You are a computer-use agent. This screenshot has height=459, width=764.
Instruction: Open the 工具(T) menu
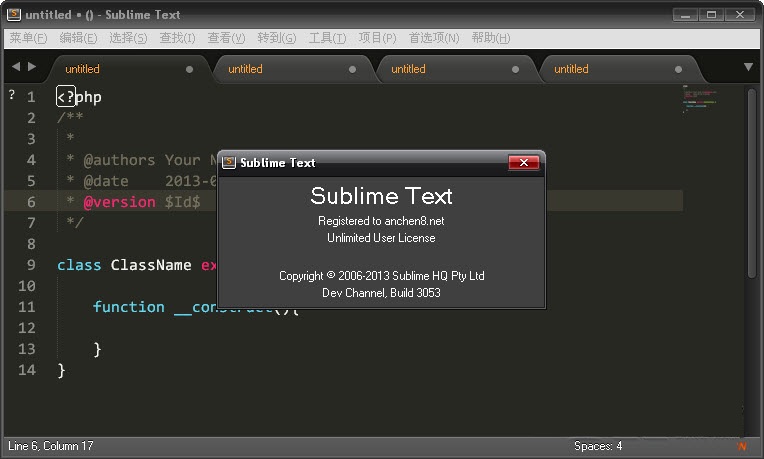327,38
